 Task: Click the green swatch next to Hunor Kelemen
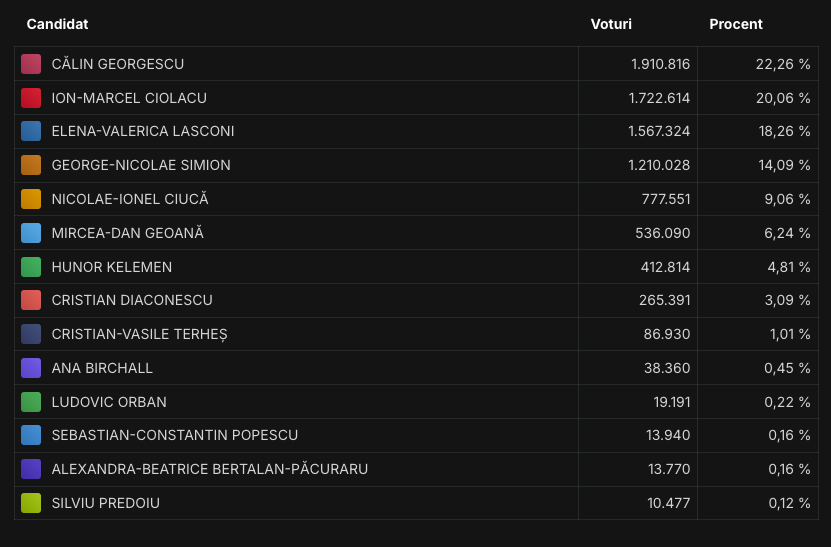point(31,267)
